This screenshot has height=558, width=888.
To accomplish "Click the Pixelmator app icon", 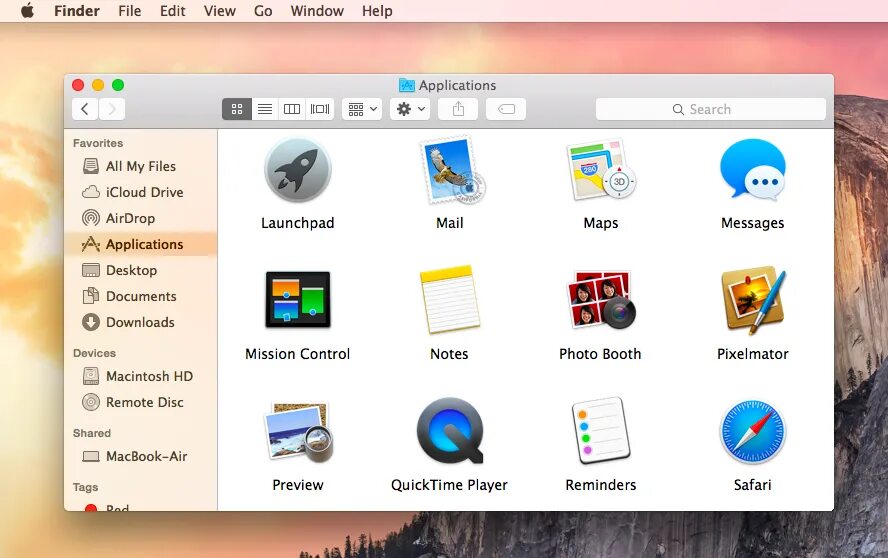I will [753, 300].
